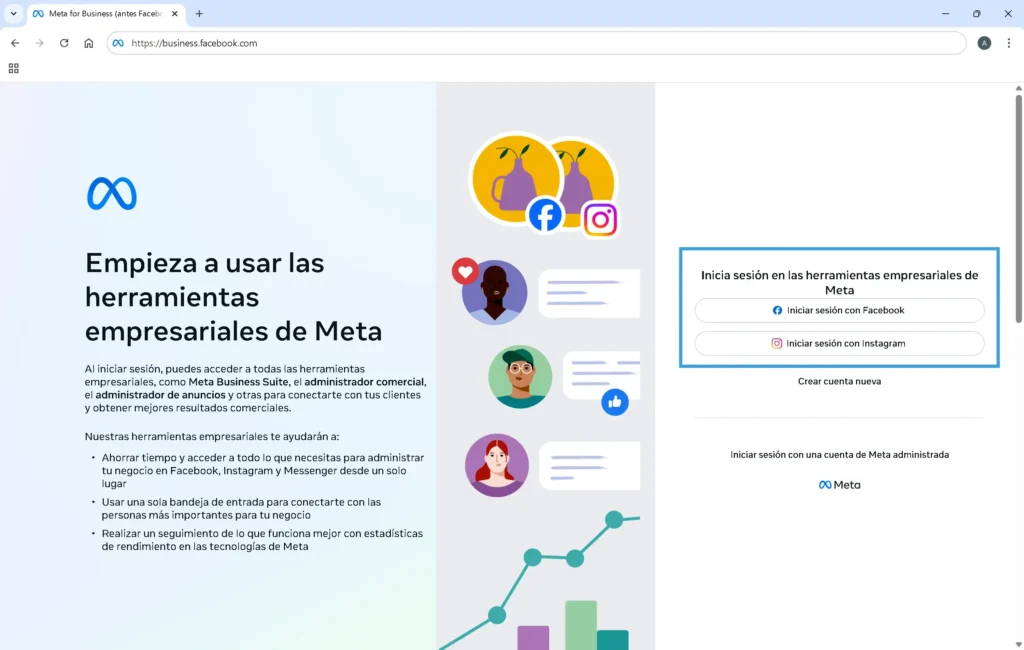
Task: Click the bullet starting Usar una sola bandeja
Action: click(241, 508)
